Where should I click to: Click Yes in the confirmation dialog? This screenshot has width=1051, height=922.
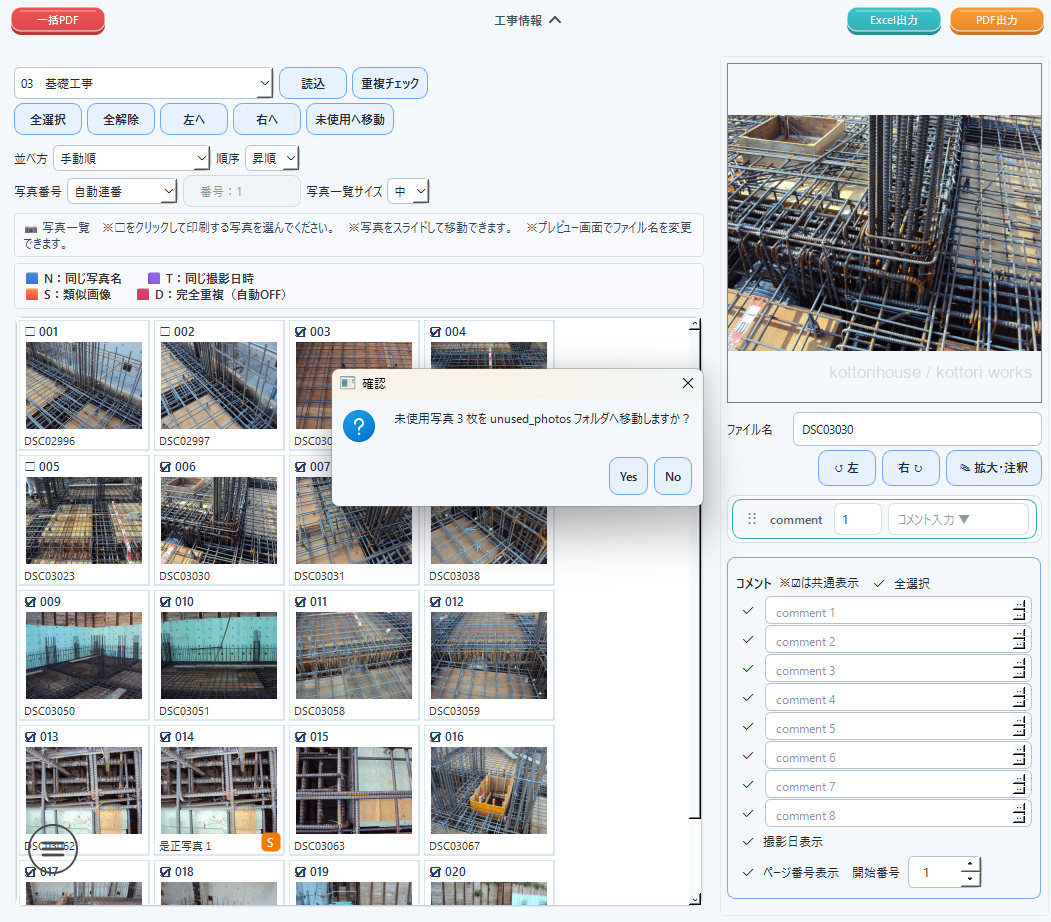tap(628, 476)
